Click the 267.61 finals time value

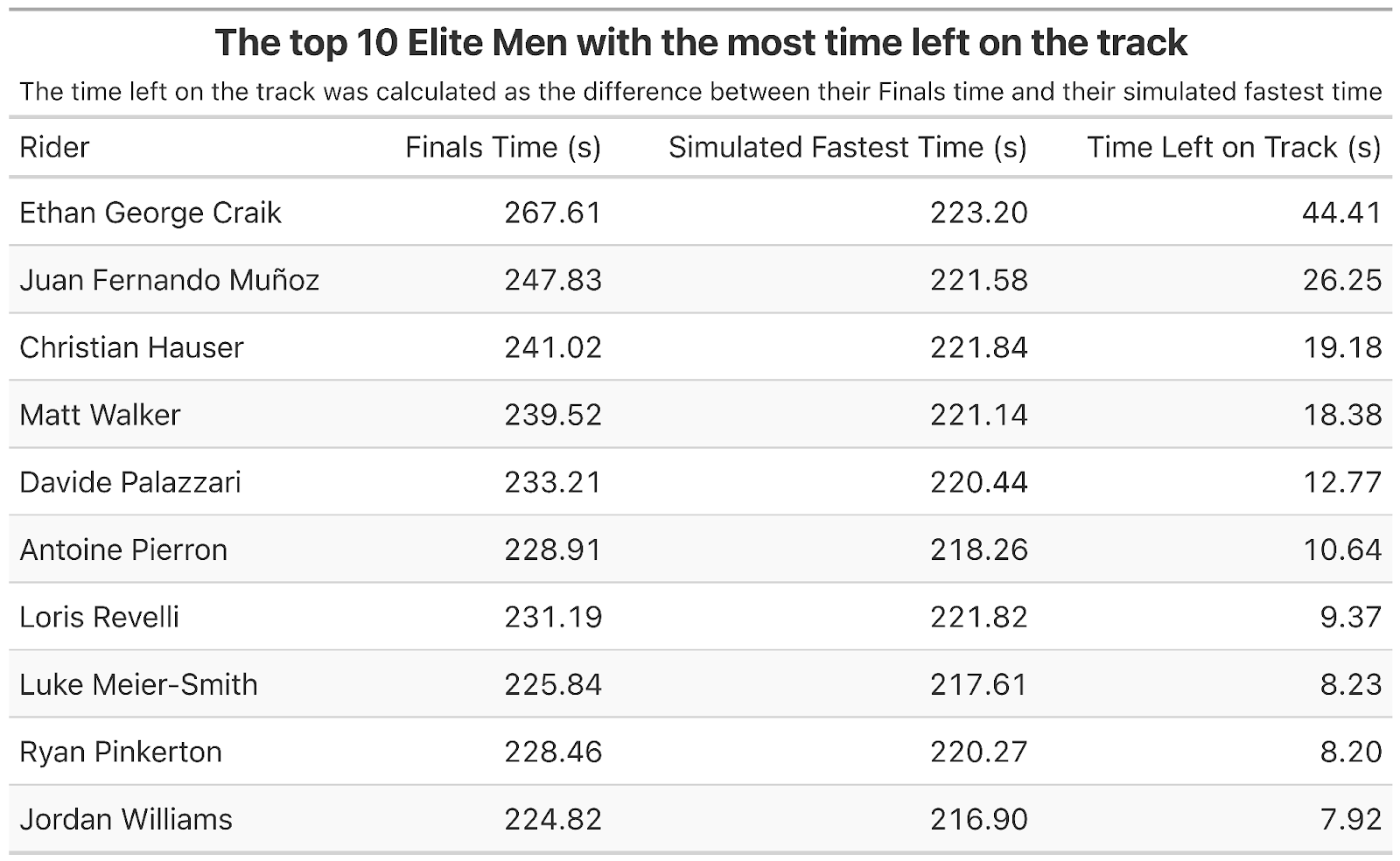(553, 213)
